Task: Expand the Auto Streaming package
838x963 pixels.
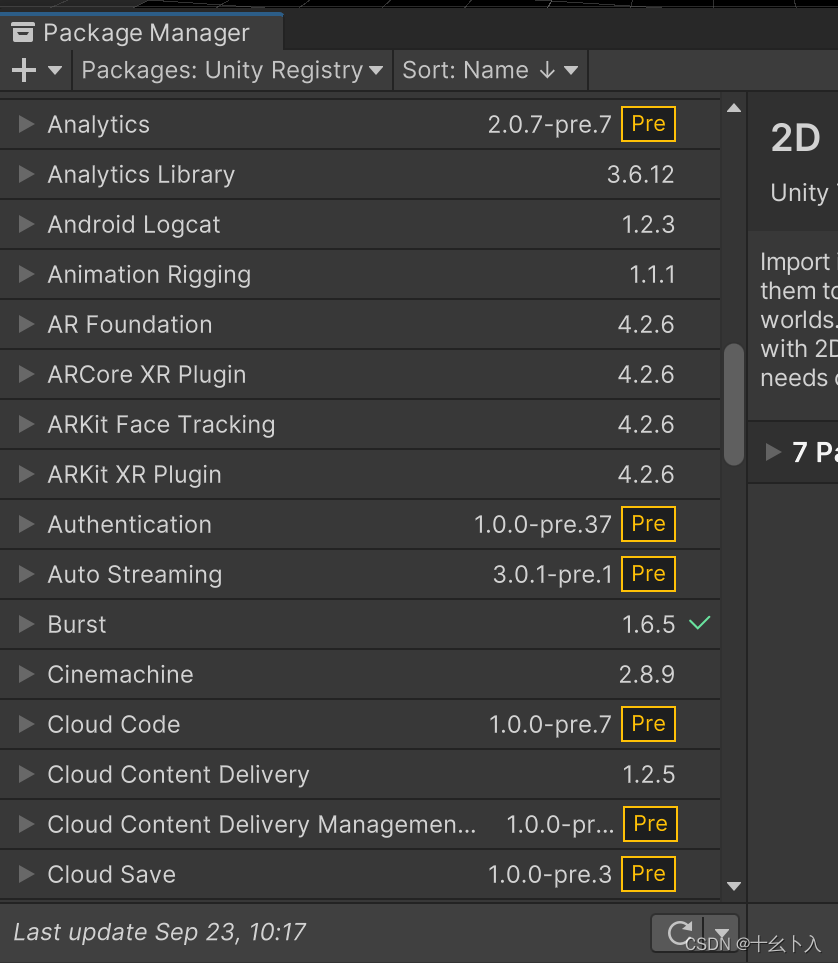Action: pyautogui.click(x=26, y=574)
